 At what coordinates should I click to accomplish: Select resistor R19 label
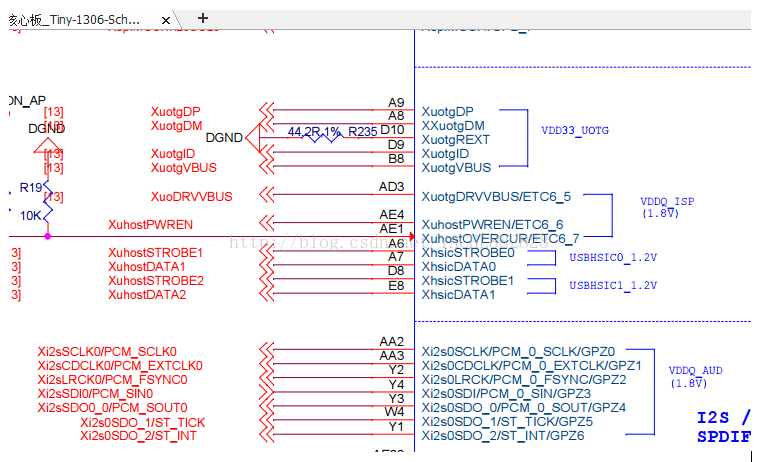pos(31,188)
